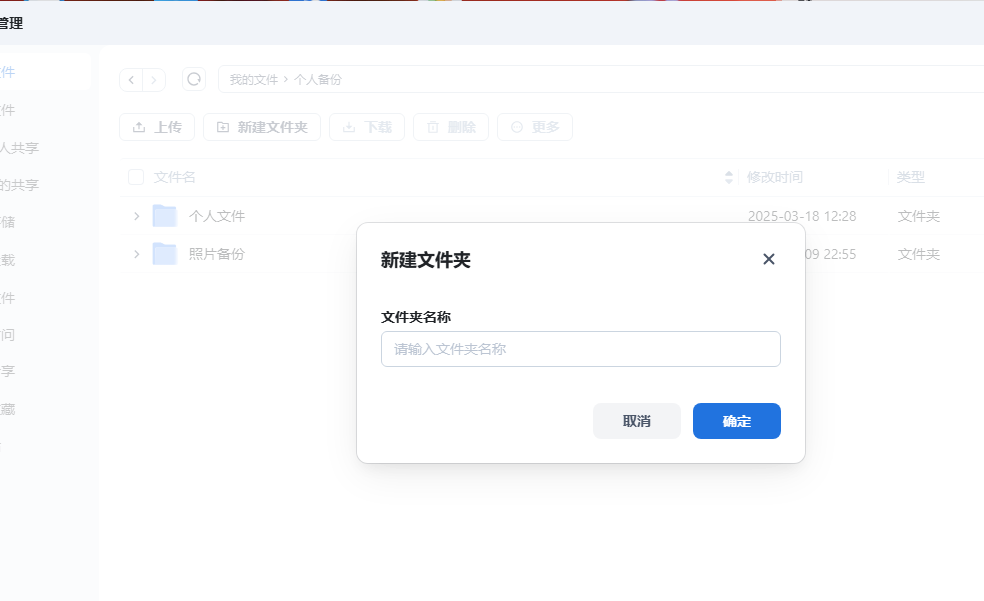Click the 下载 download button

(367, 127)
